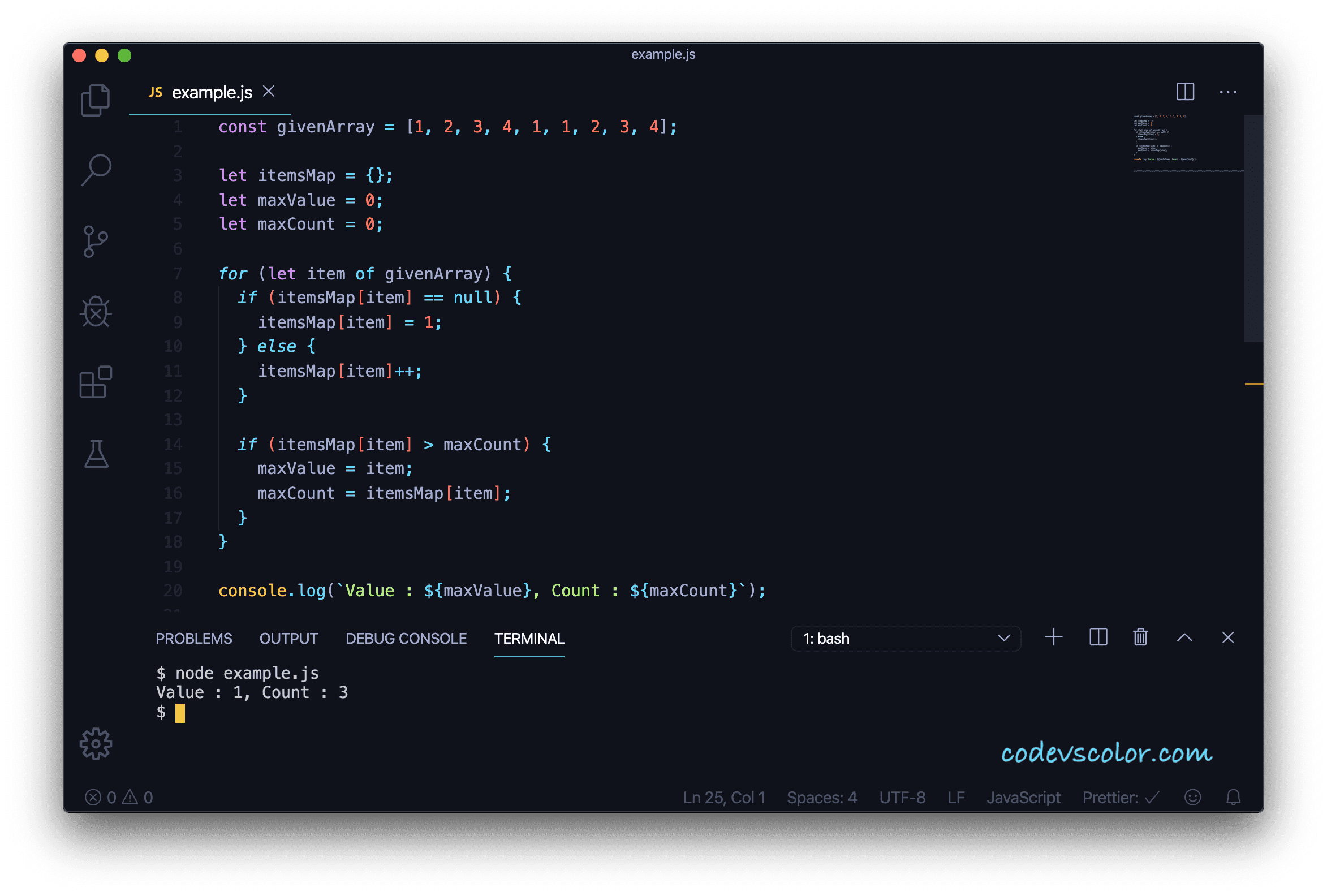Open the Extensions blocks icon

click(96, 382)
